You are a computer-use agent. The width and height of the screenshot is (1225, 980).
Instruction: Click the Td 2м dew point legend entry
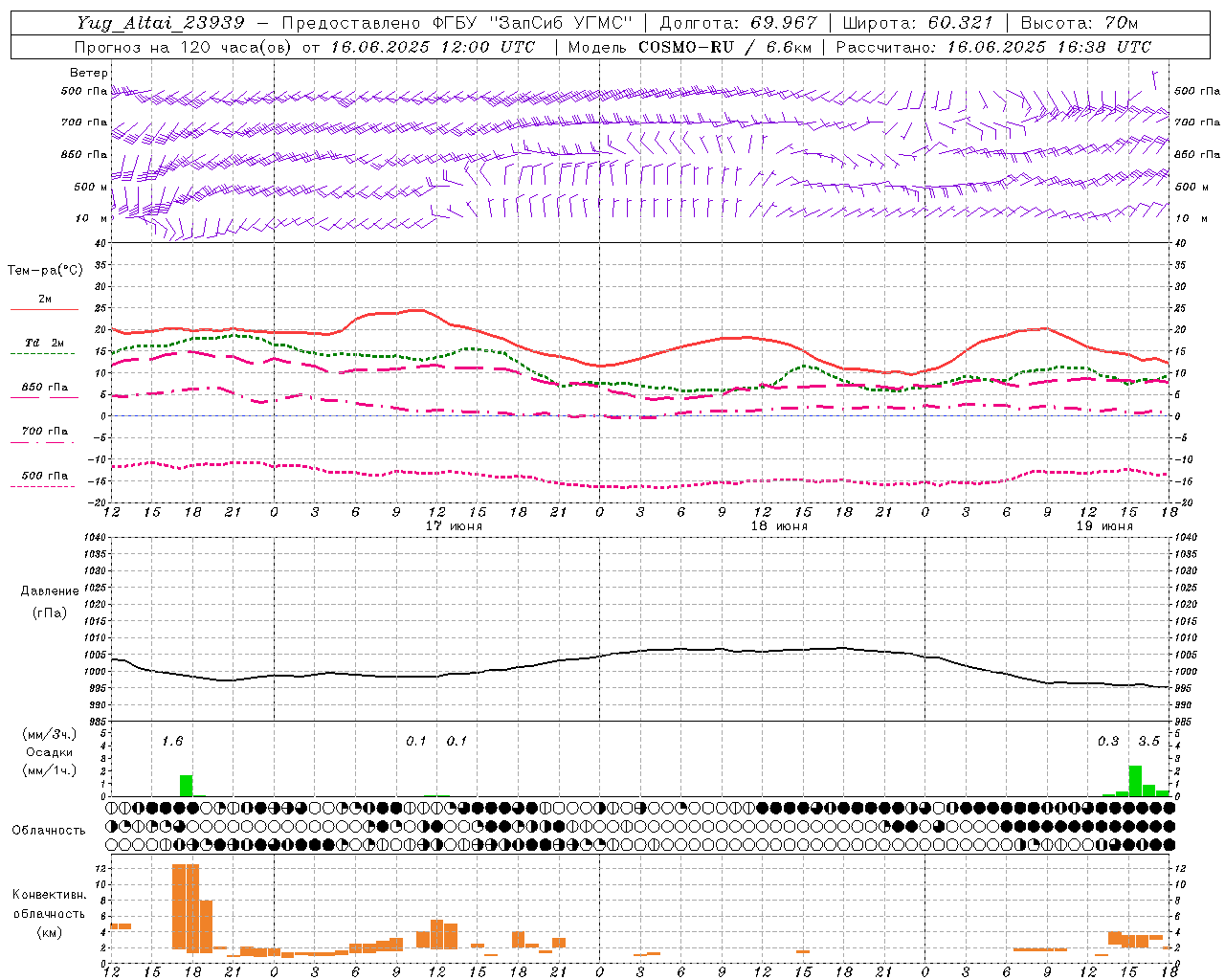(x=44, y=343)
